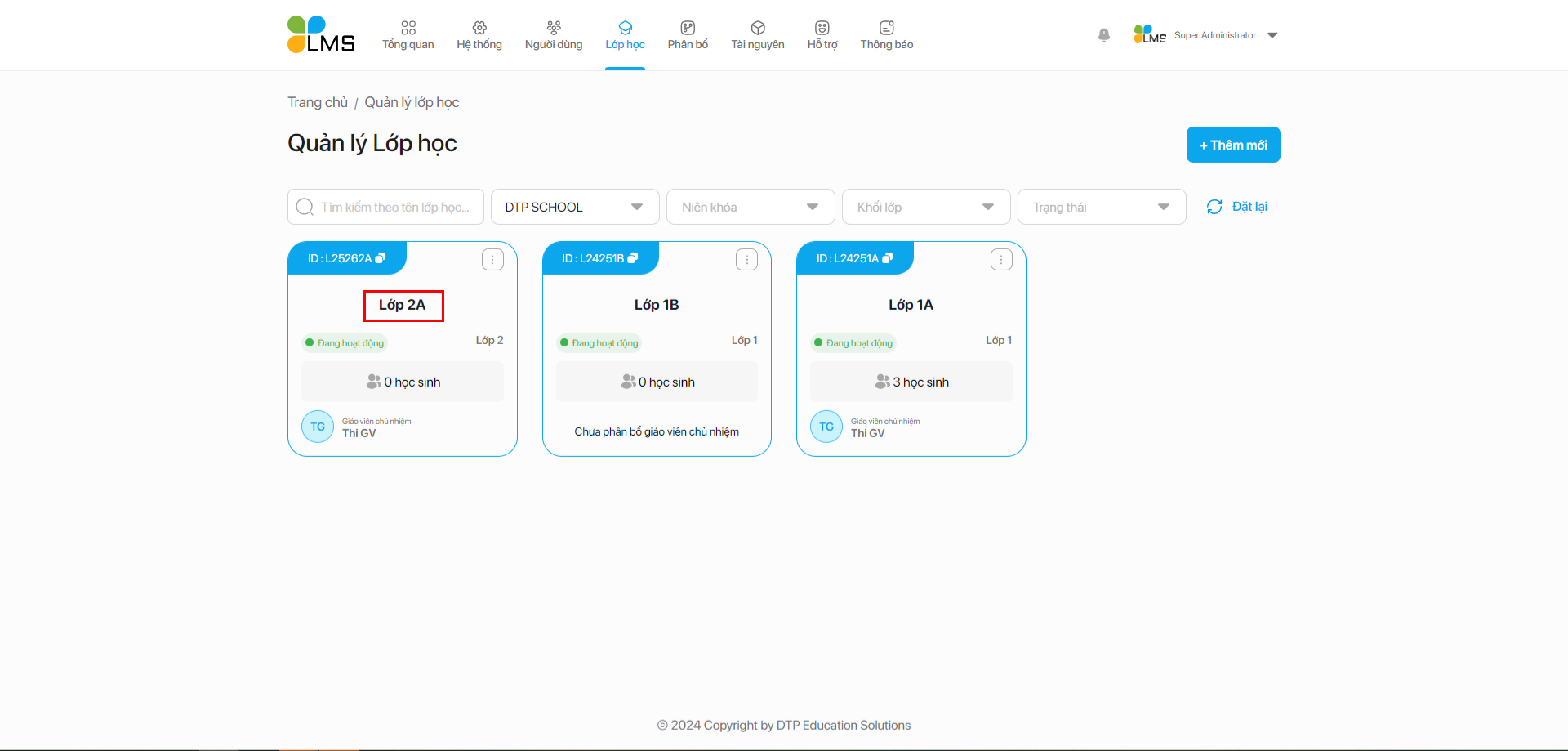Open the three-dot menu on Lớp 2A card
This screenshot has width=1568, height=751.
[492, 260]
